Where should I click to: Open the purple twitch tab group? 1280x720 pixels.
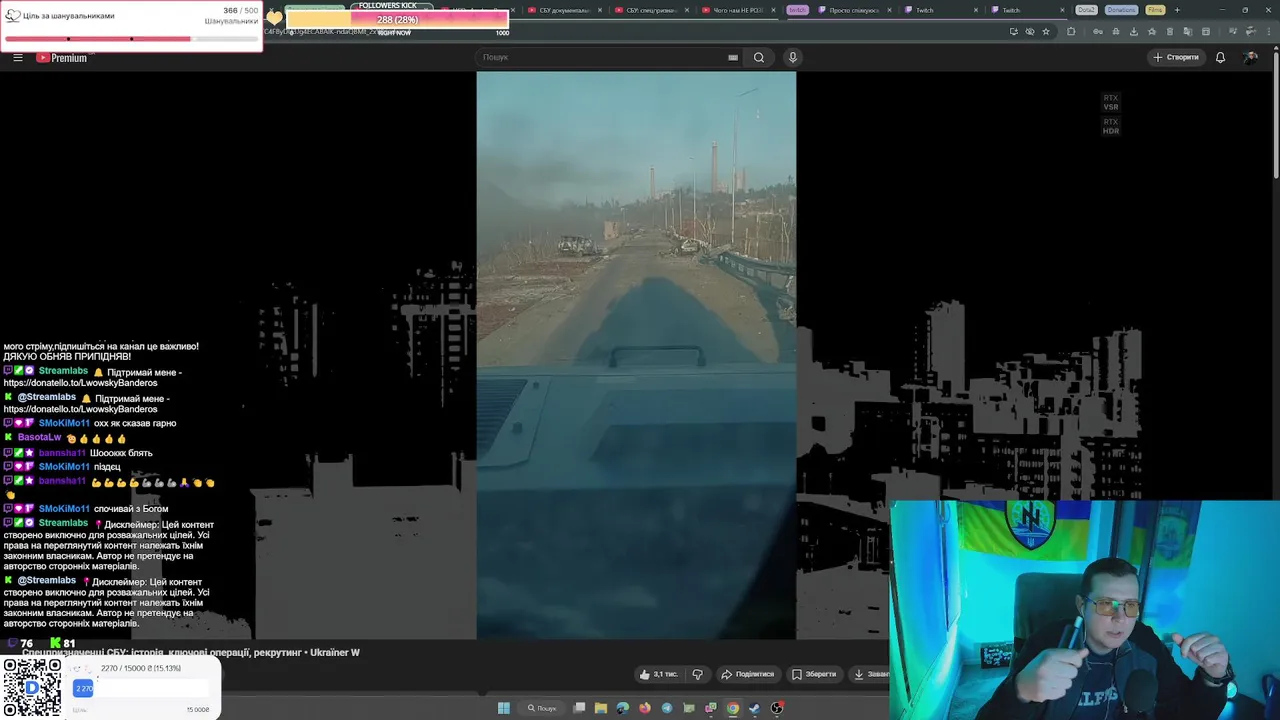tap(797, 10)
